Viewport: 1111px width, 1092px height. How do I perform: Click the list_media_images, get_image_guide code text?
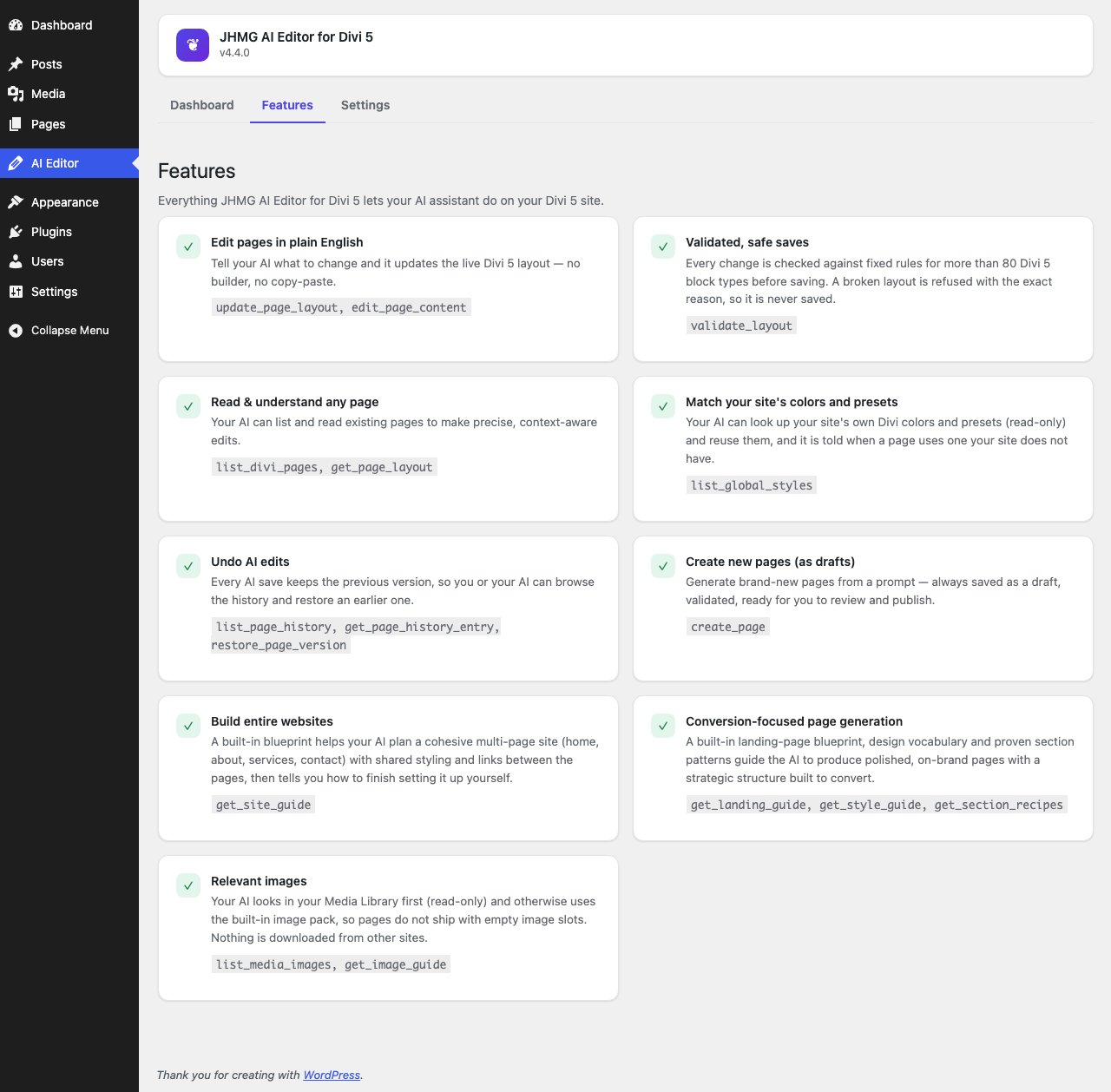331,964
